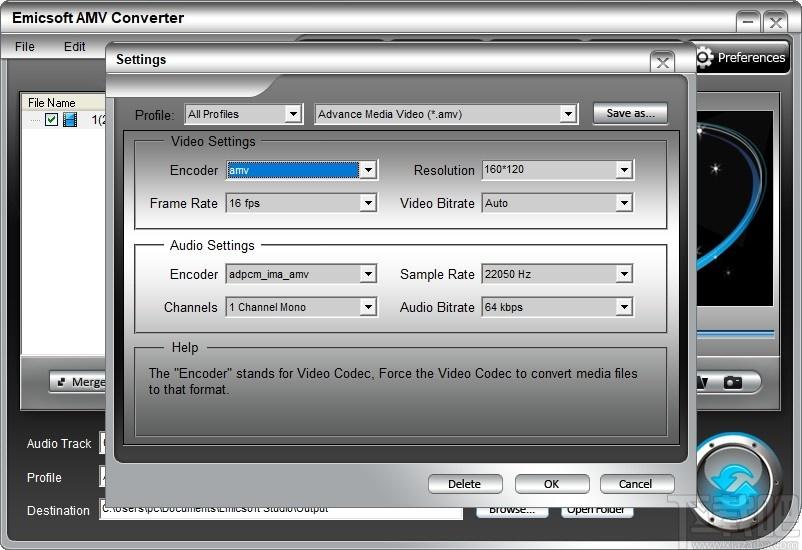
Task: Open the Advance Media Video format dropdown
Action: [x=568, y=114]
